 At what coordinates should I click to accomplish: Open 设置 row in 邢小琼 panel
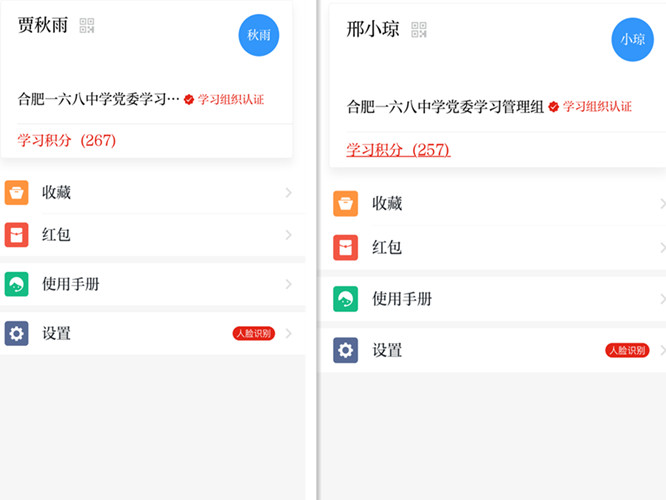[x=492, y=350]
